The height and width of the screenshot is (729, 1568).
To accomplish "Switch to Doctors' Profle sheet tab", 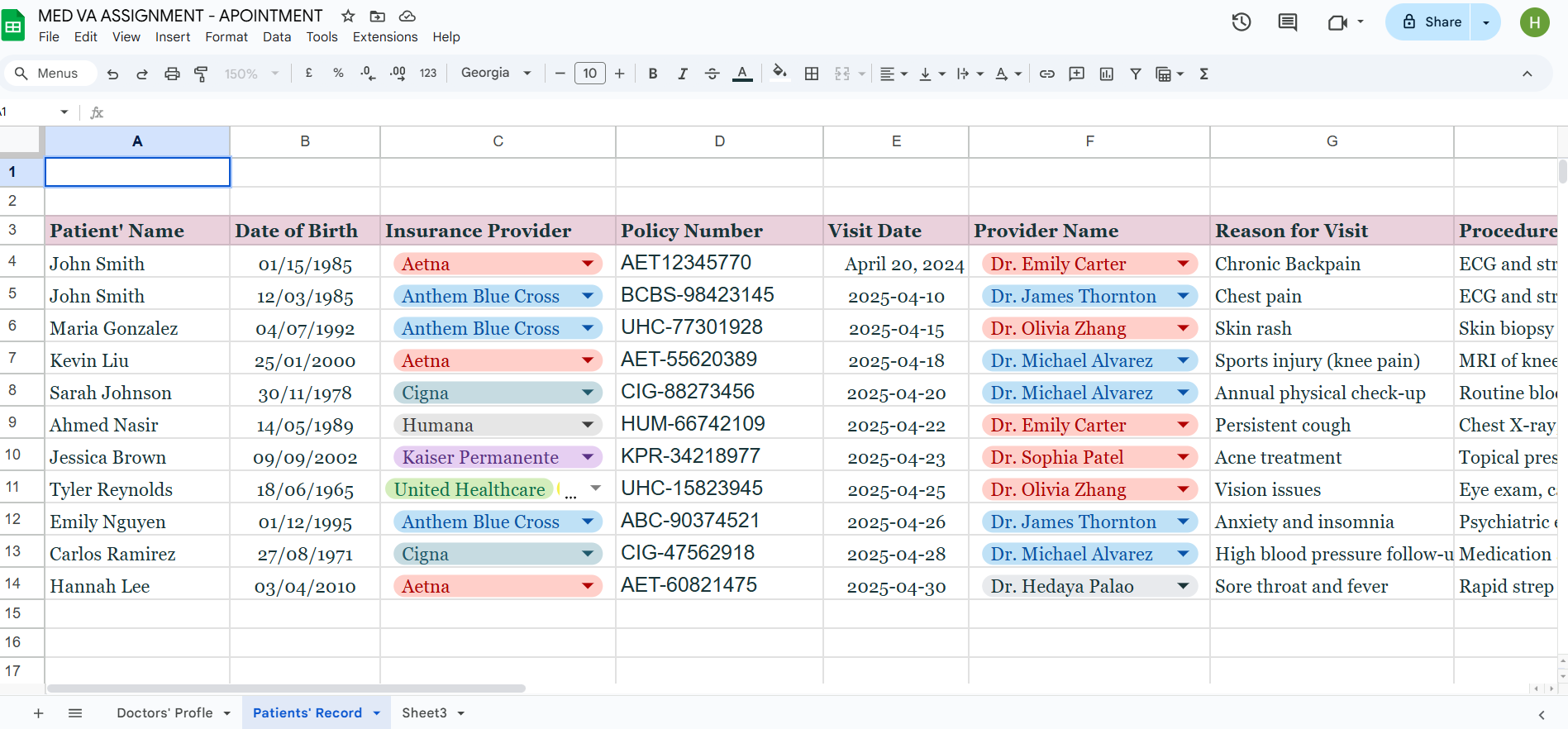I will [164, 713].
